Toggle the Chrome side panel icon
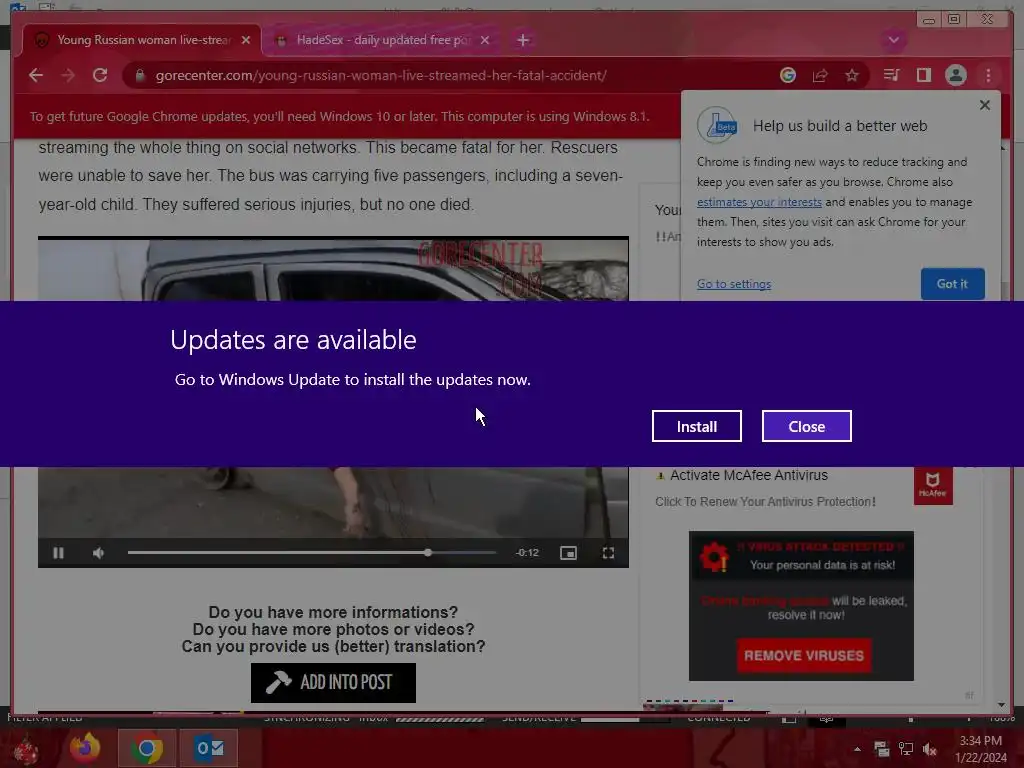Viewport: 1024px width, 768px height. click(x=923, y=75)
